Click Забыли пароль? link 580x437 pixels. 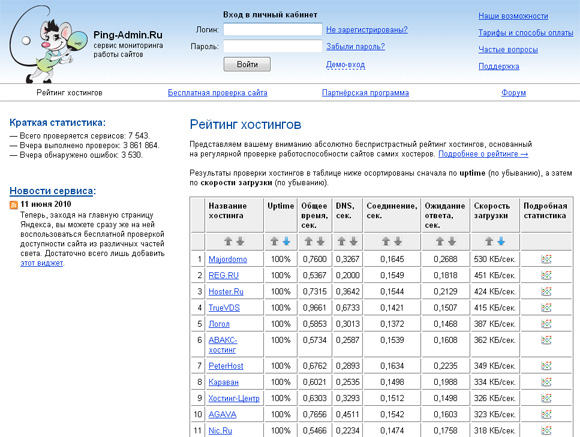pyautogui.click(x=355, y=47)
